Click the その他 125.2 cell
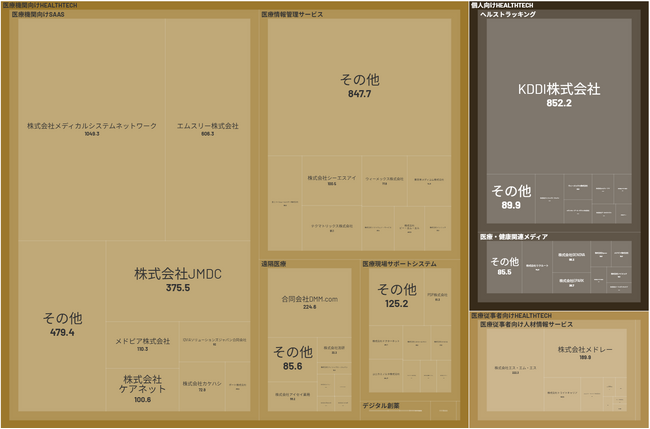650x429 pixels. 397,297
